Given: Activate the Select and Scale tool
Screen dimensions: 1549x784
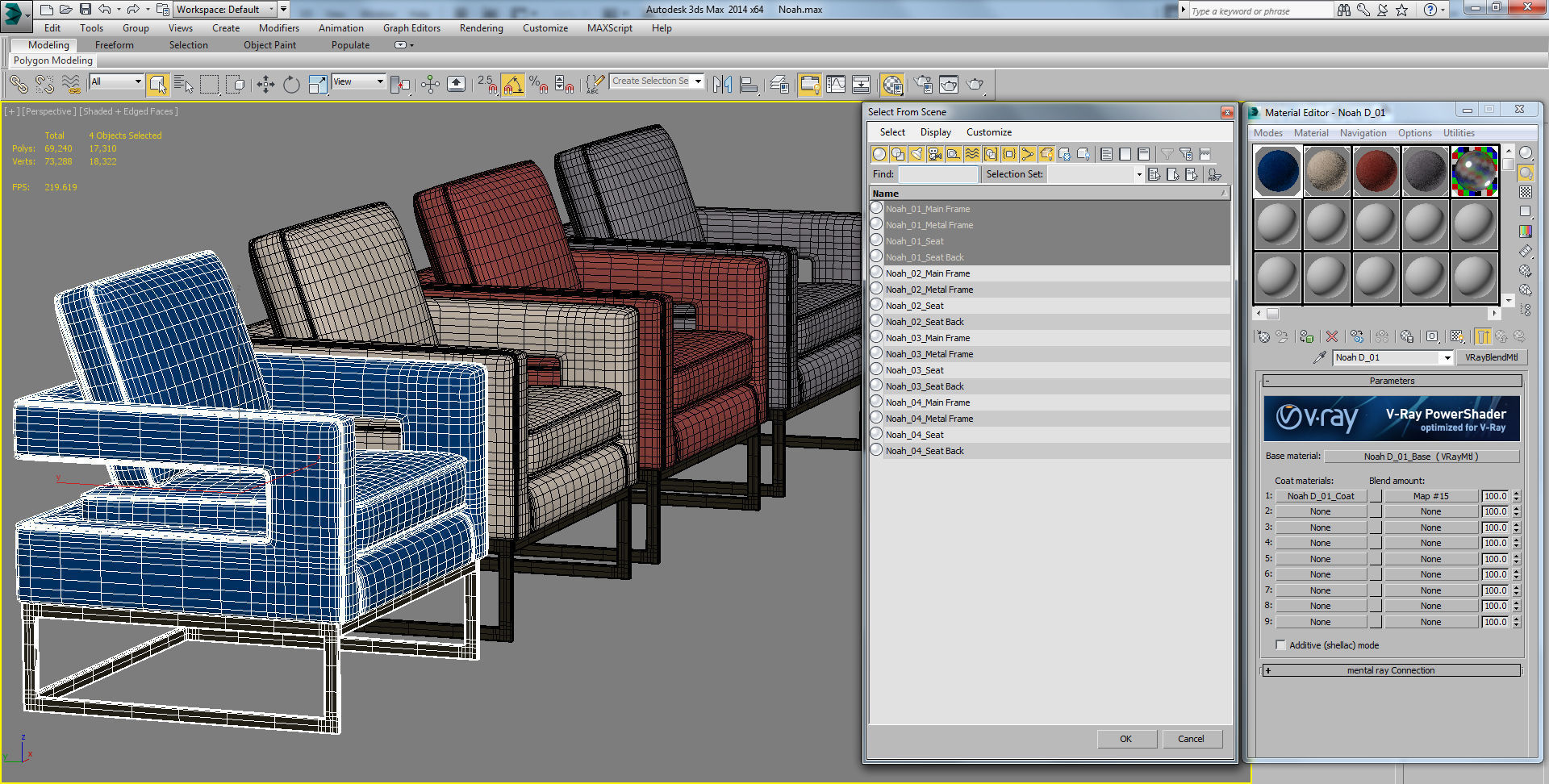Looking at the screenshot, I should tap(318, 84).
